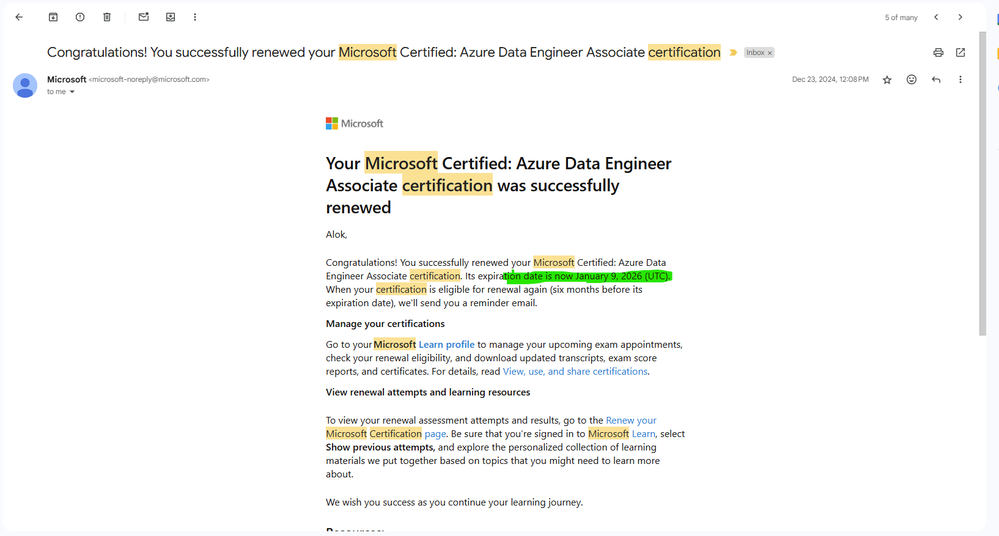999x536 pixels.
Task: Open email in a new window
Action: tap(960, 52)
